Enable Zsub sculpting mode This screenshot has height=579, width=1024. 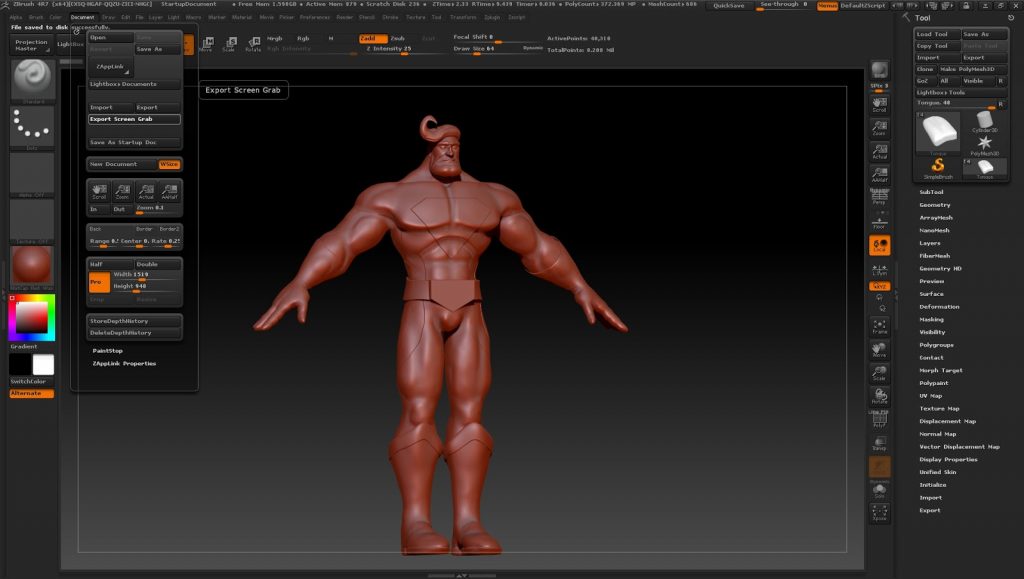[397, 38]
